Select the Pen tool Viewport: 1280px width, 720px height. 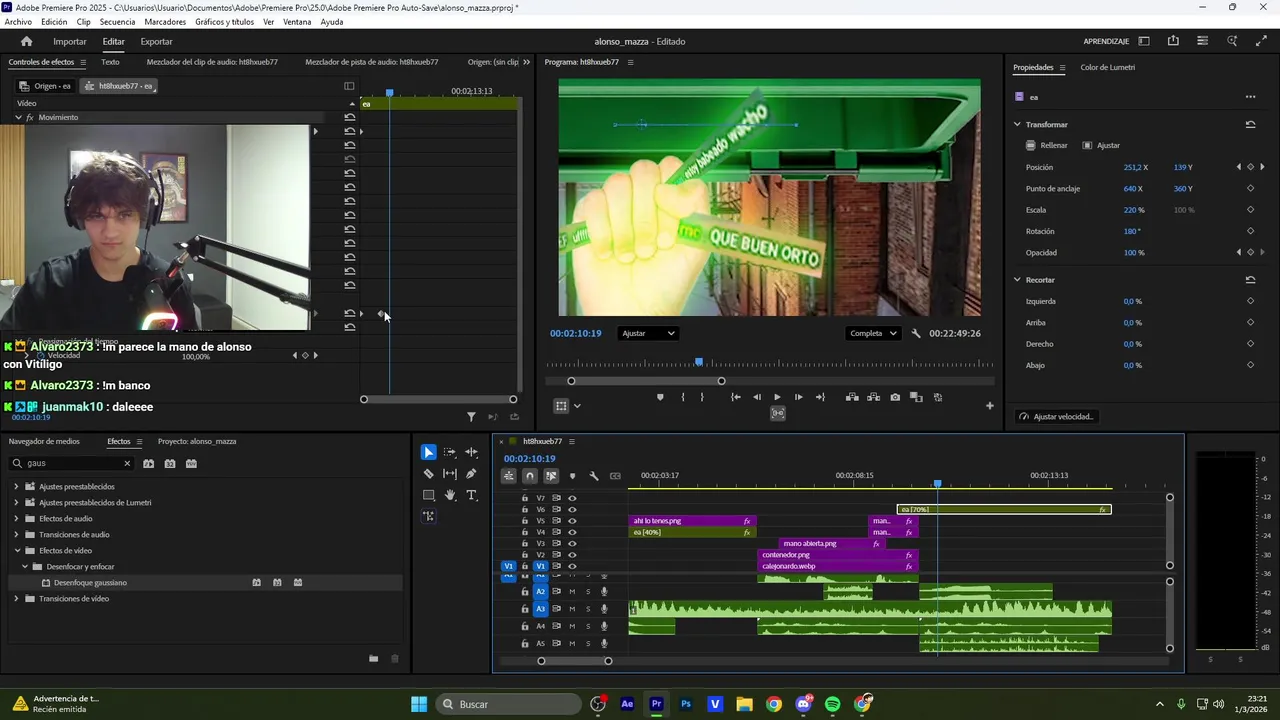point(471,474)
